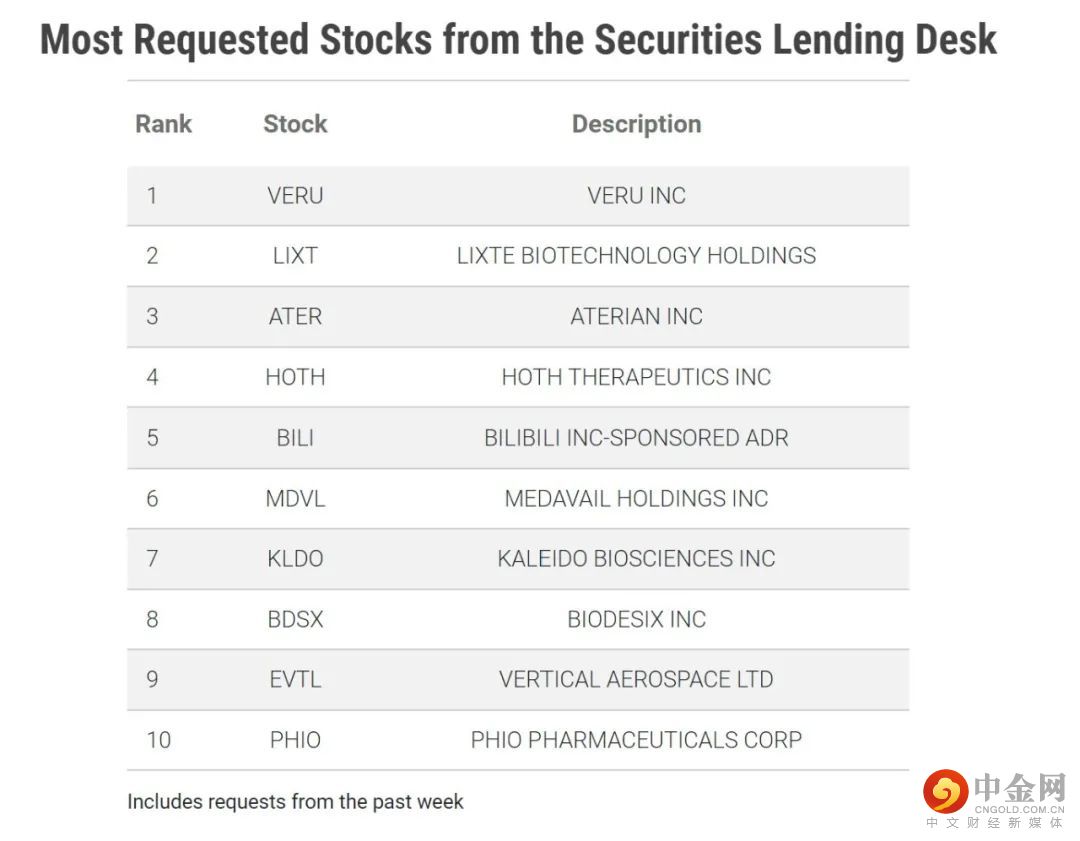Screen dimensions: 1080x841
Task: Click the Stock column header
Action: click(x=295, y=124)
